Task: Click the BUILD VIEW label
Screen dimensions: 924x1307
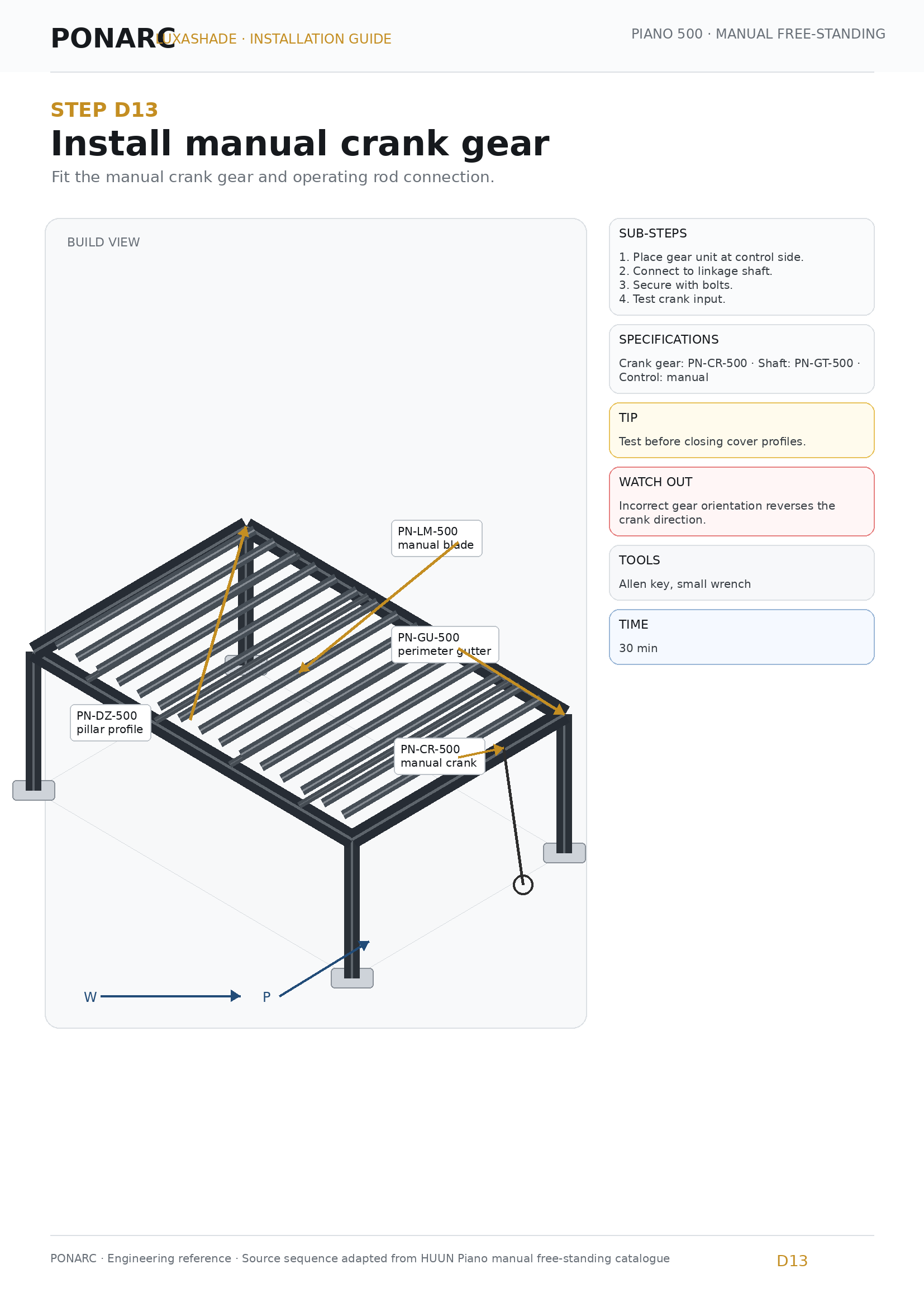Action: pyautogui.click(x=103, y=242)
